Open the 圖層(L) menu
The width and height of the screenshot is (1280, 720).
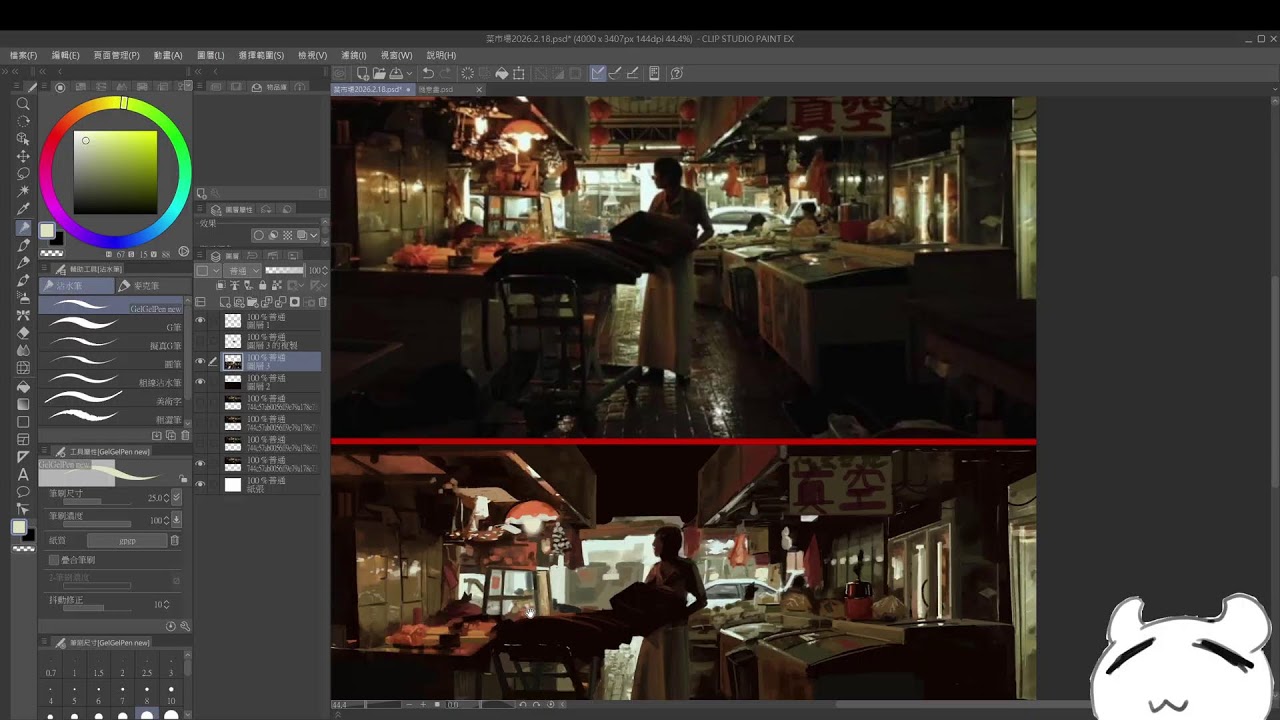[x=211, y=56]
